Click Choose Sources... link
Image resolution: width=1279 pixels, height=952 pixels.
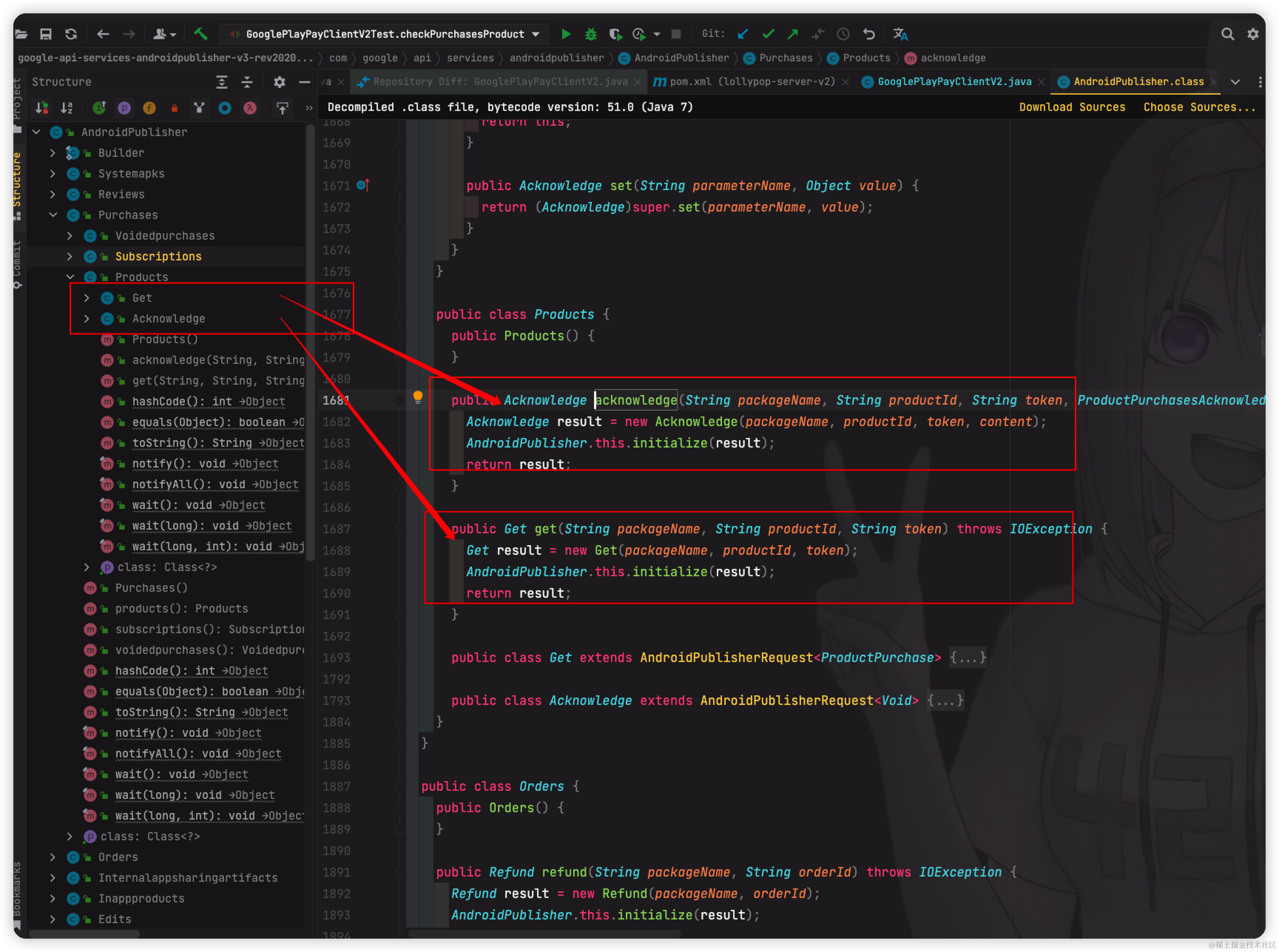coord(1199,107)
